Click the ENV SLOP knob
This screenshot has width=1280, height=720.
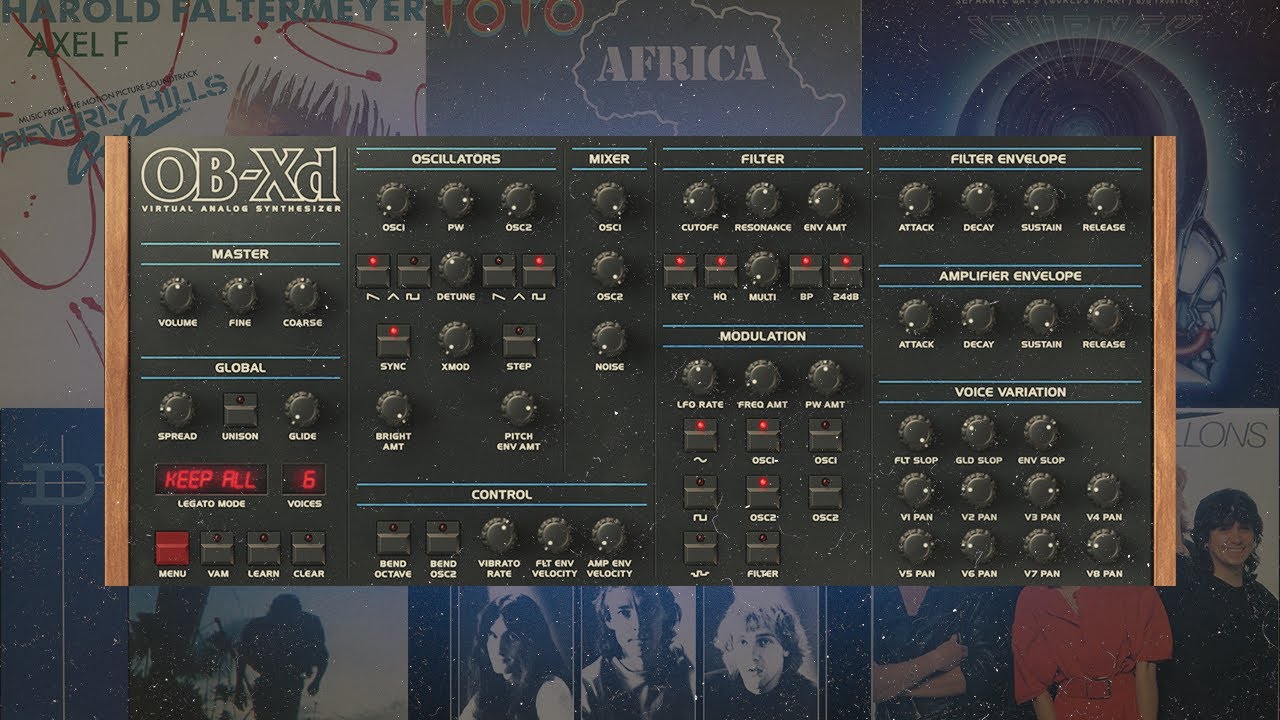coord(1041,433)
